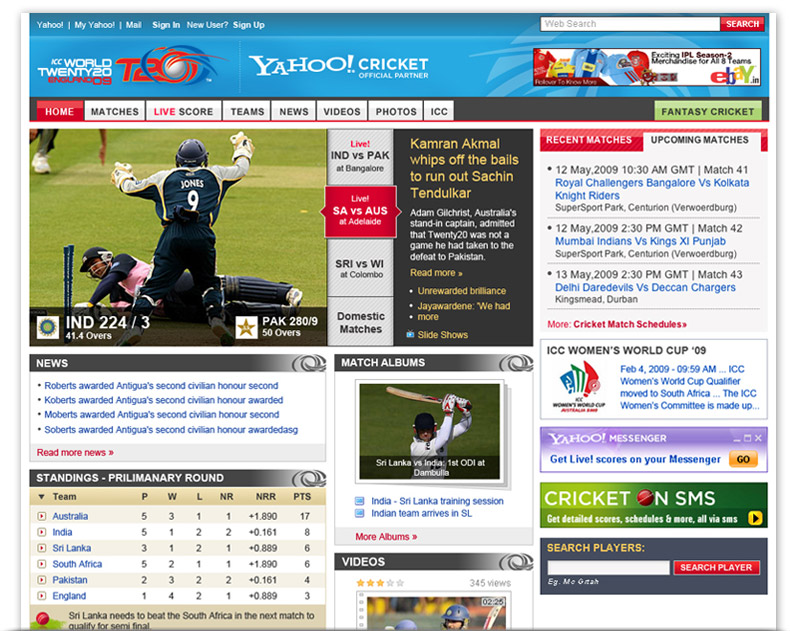Open the ICC tab

pyautogui.click(x=439, y=111)
